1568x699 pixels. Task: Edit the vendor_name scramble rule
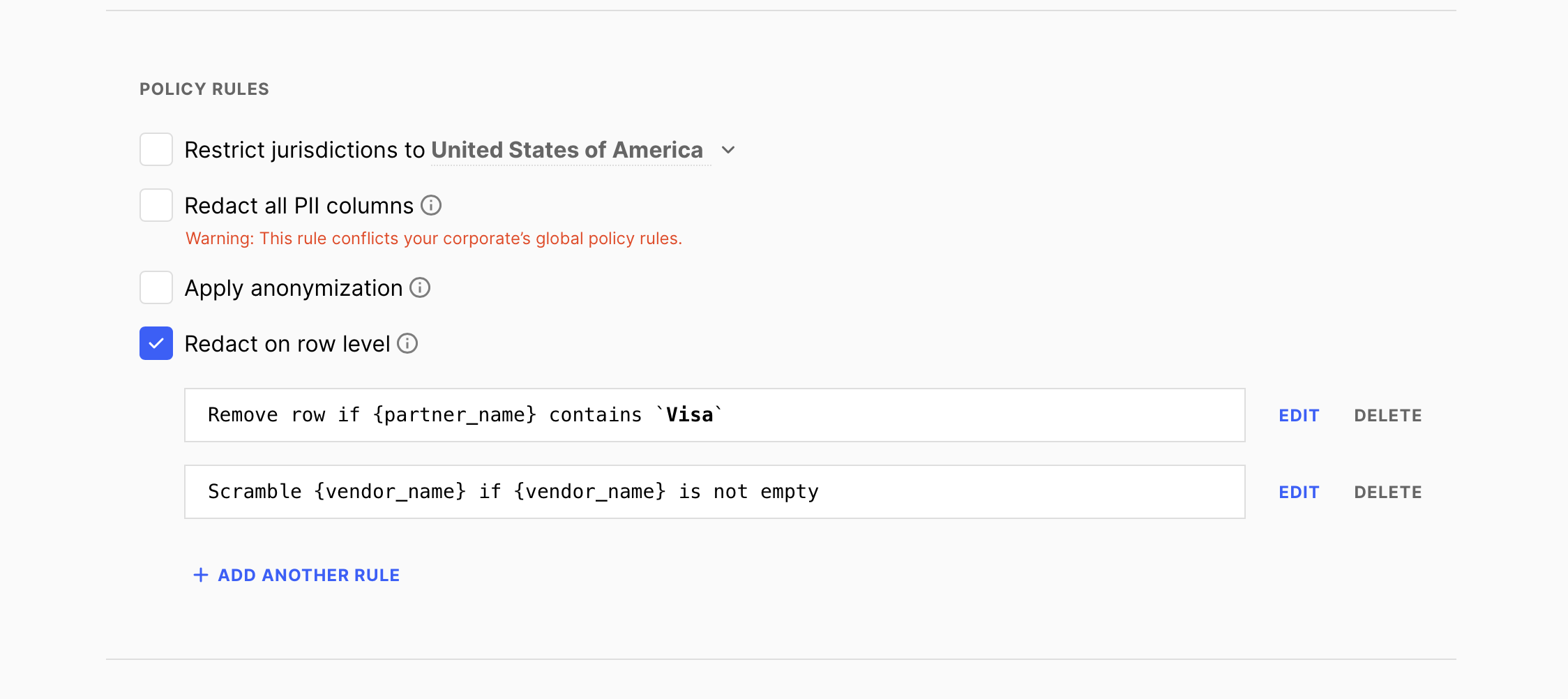1298,492
